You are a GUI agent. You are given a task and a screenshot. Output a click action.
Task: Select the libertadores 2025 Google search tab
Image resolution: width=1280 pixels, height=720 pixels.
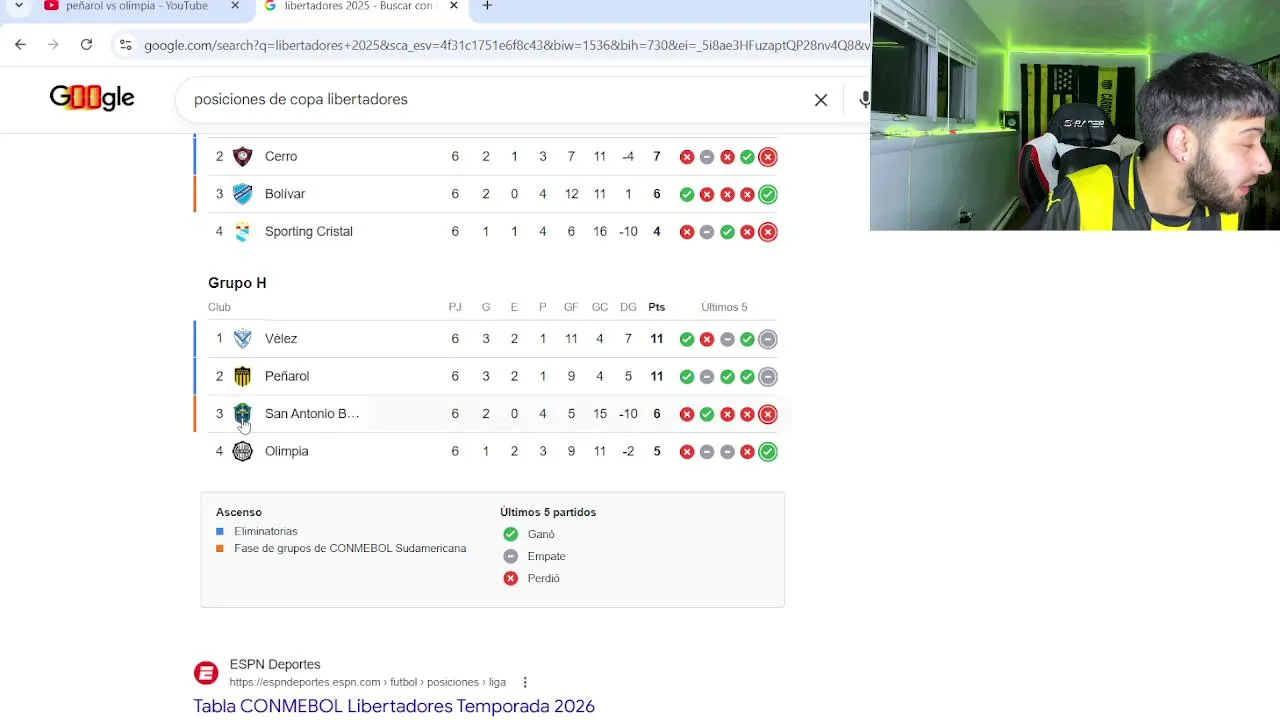coord(350,7)
